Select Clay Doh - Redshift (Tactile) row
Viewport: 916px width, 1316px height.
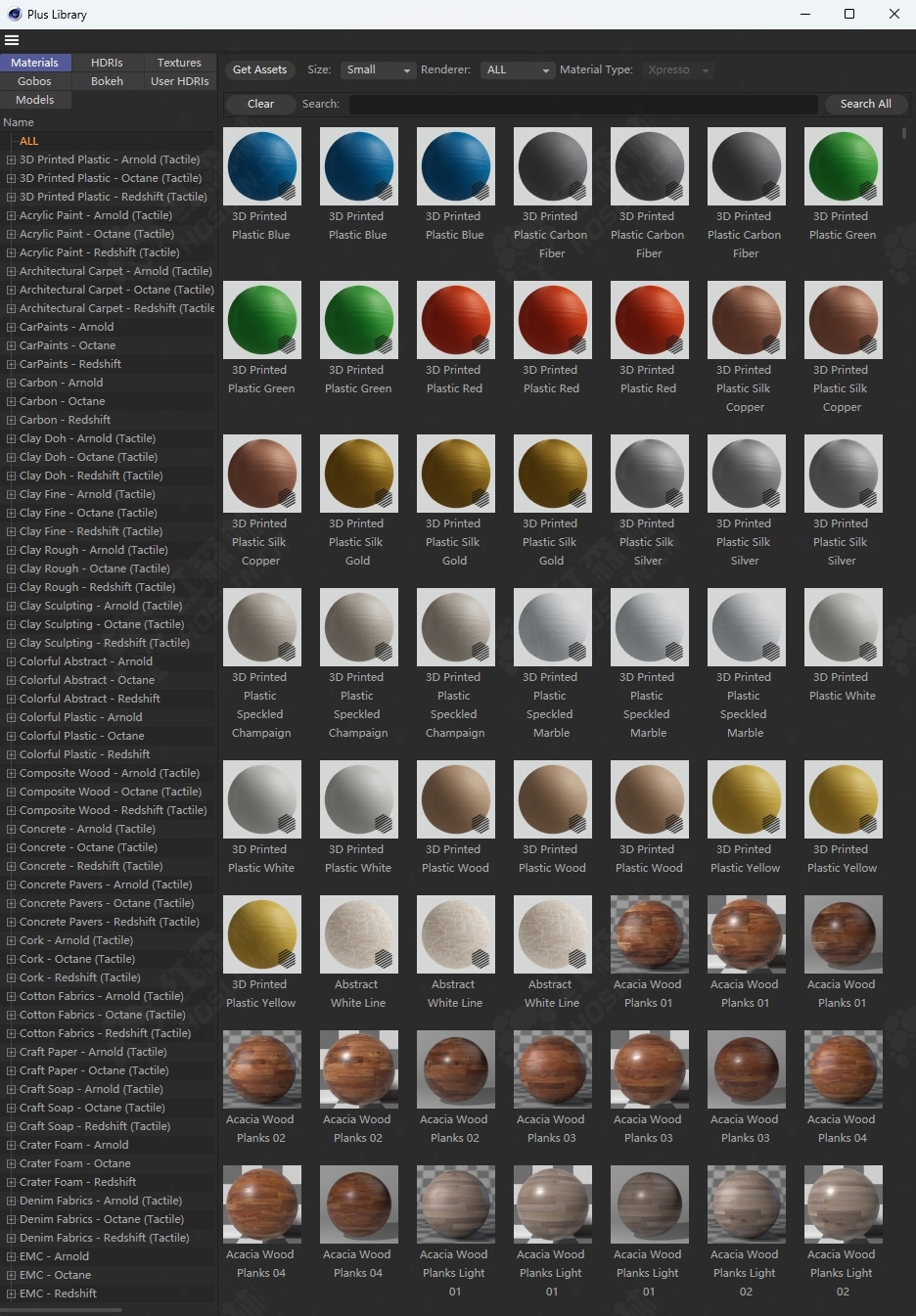click(x=91, y=476)
